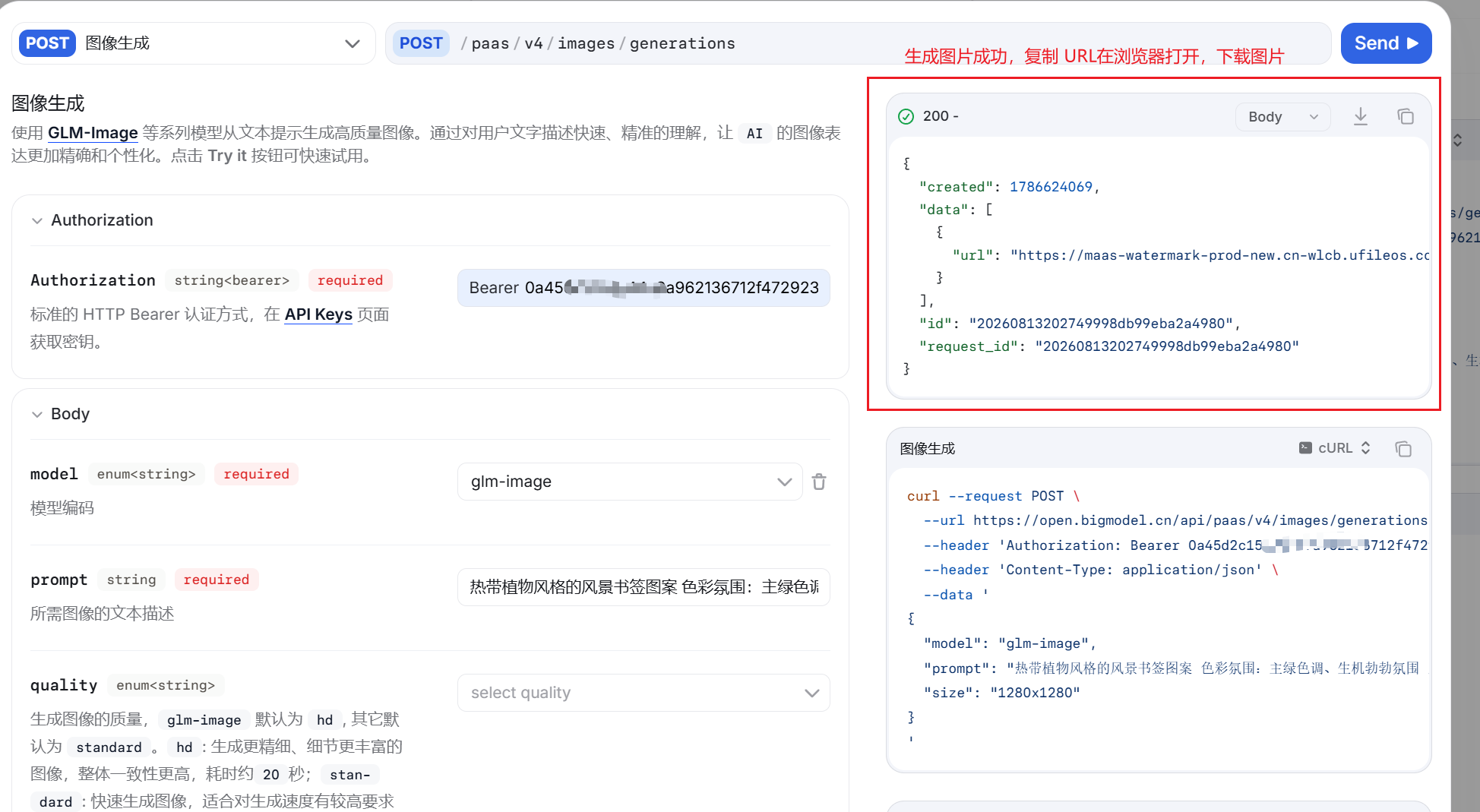Click the 图像生成 page heading
The image size is (1480, 812).
pos(48,103)
